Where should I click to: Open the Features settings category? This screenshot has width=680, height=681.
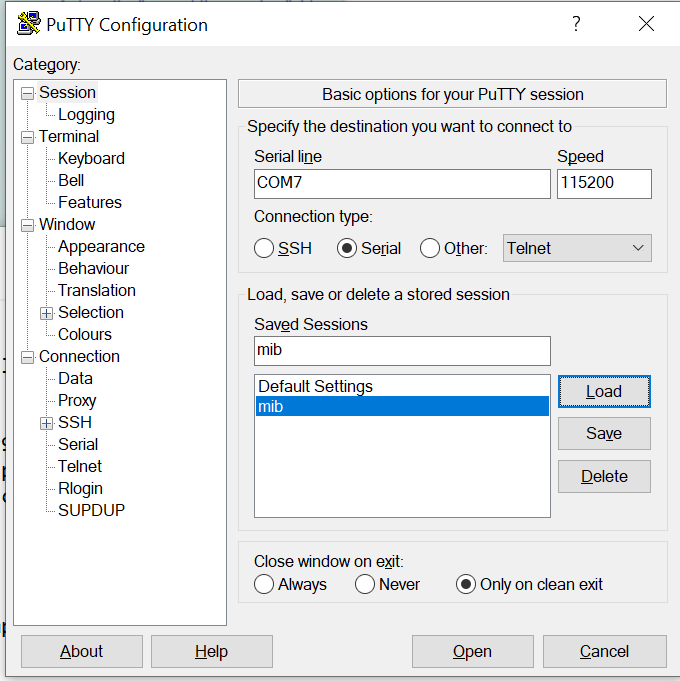point(90,202)
